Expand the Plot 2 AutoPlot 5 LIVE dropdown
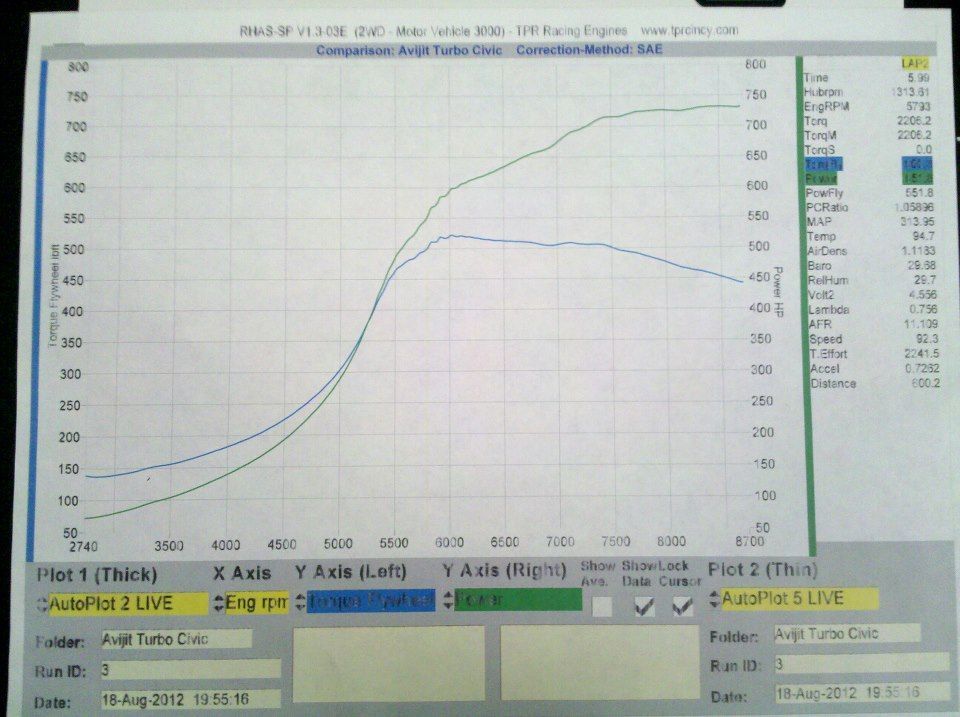 point(793,598)
